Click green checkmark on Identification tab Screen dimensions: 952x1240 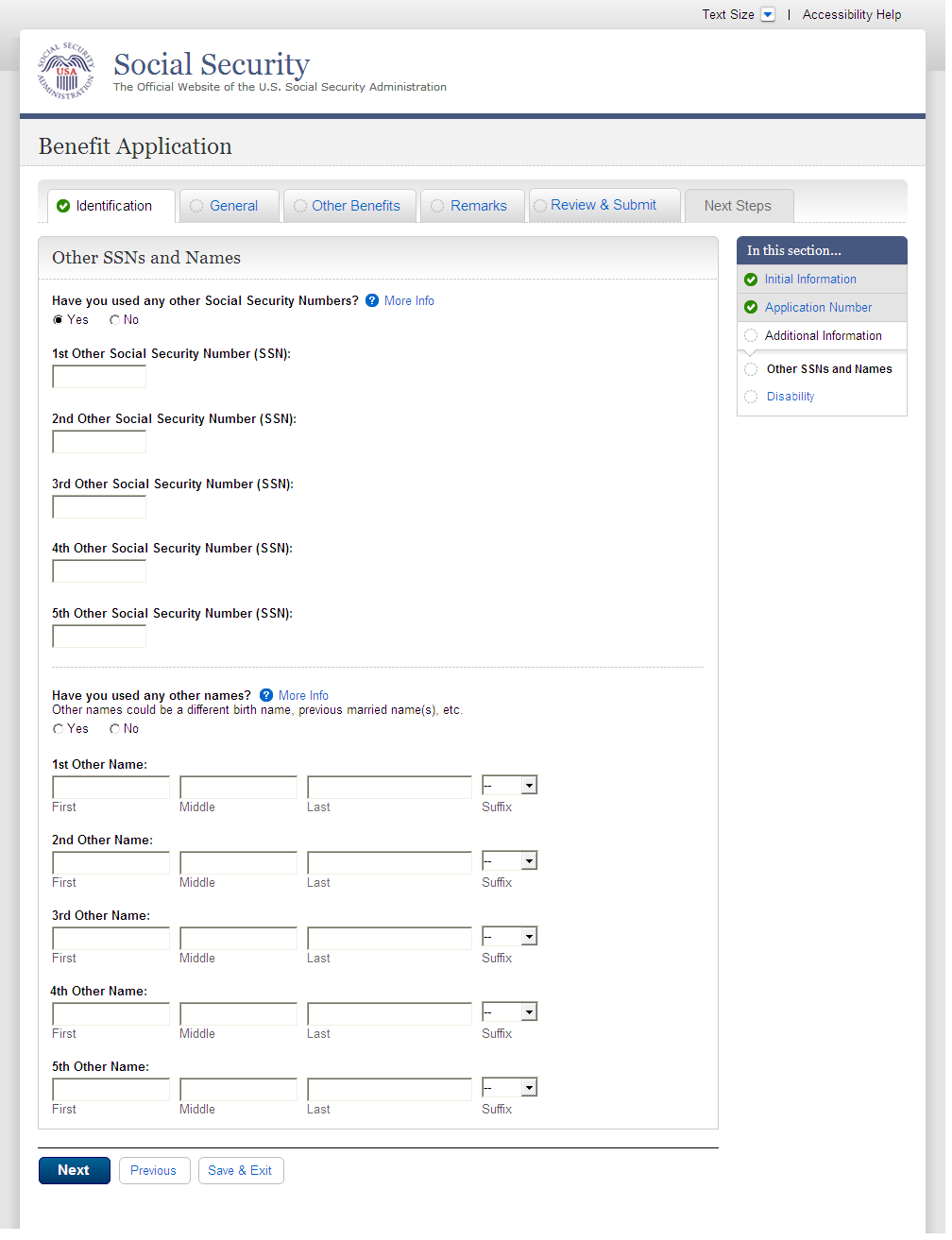(x=63, y=207)
